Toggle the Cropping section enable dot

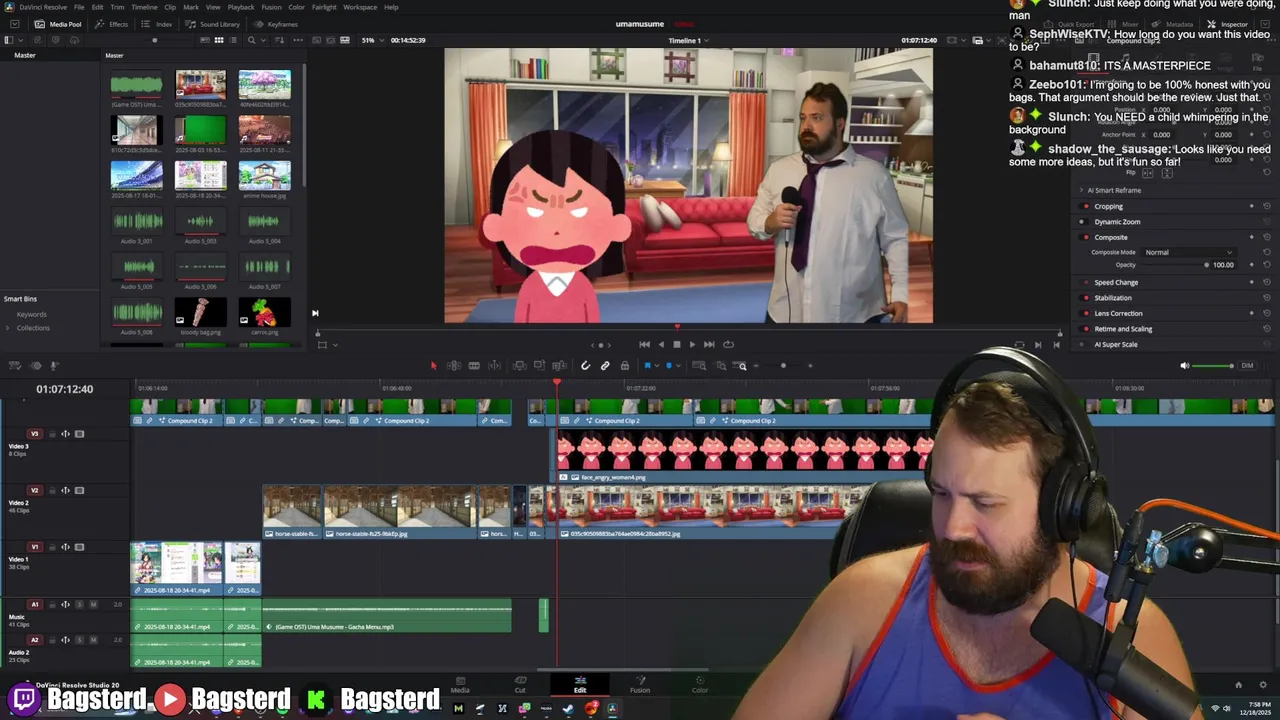[1086, 206]
